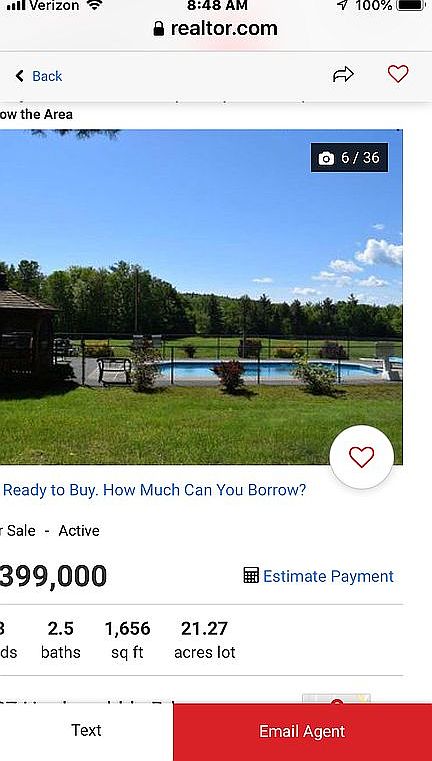Toggle favorite with round heart button on photo
The image size is (432, 761).
point(362,457)
